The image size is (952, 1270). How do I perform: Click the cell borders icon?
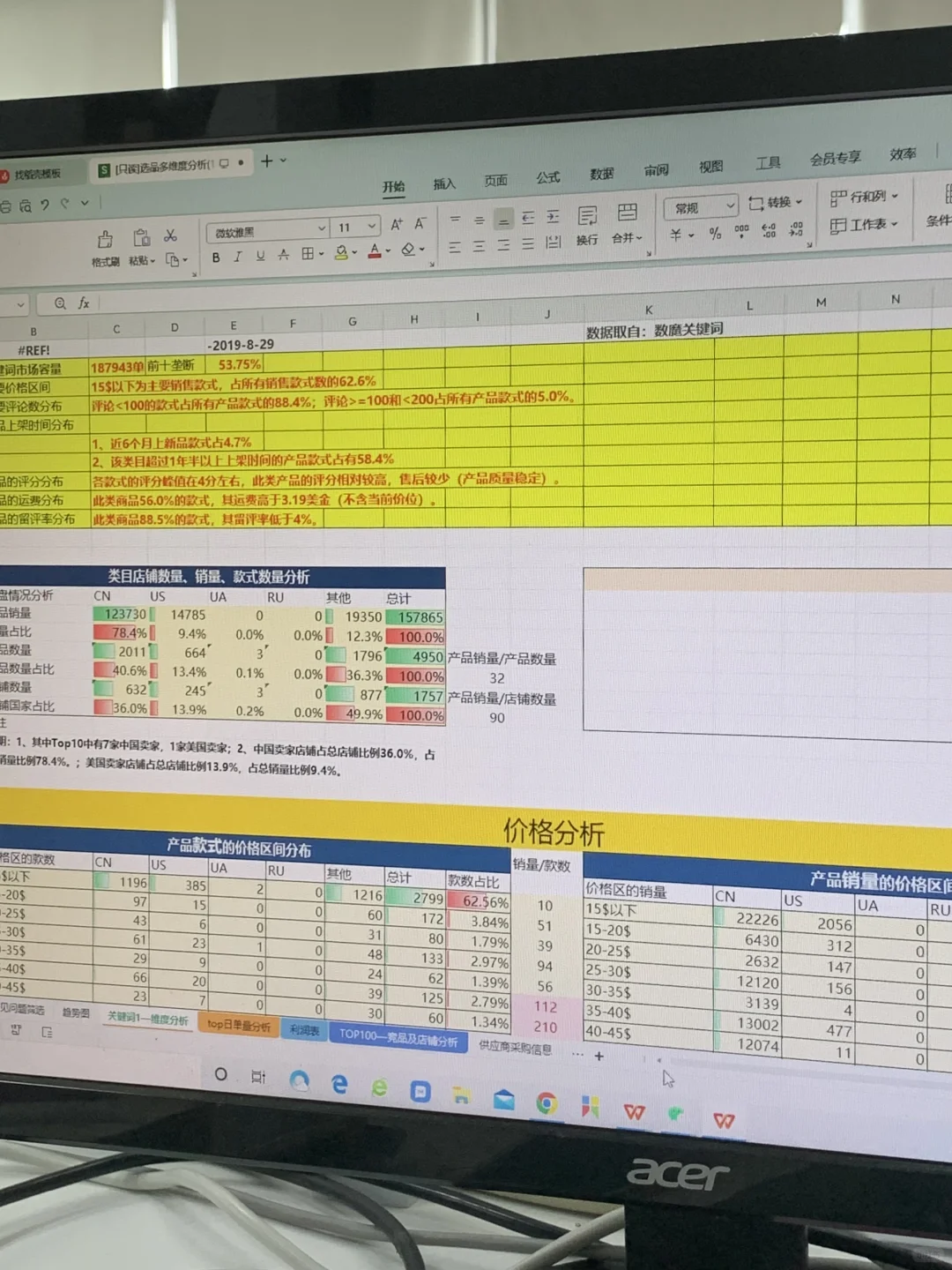[x=308, y=254]
